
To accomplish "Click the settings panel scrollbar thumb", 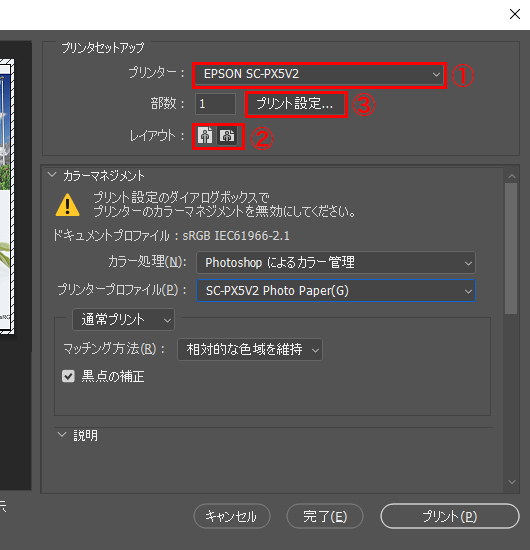I will tap(511, 248).
